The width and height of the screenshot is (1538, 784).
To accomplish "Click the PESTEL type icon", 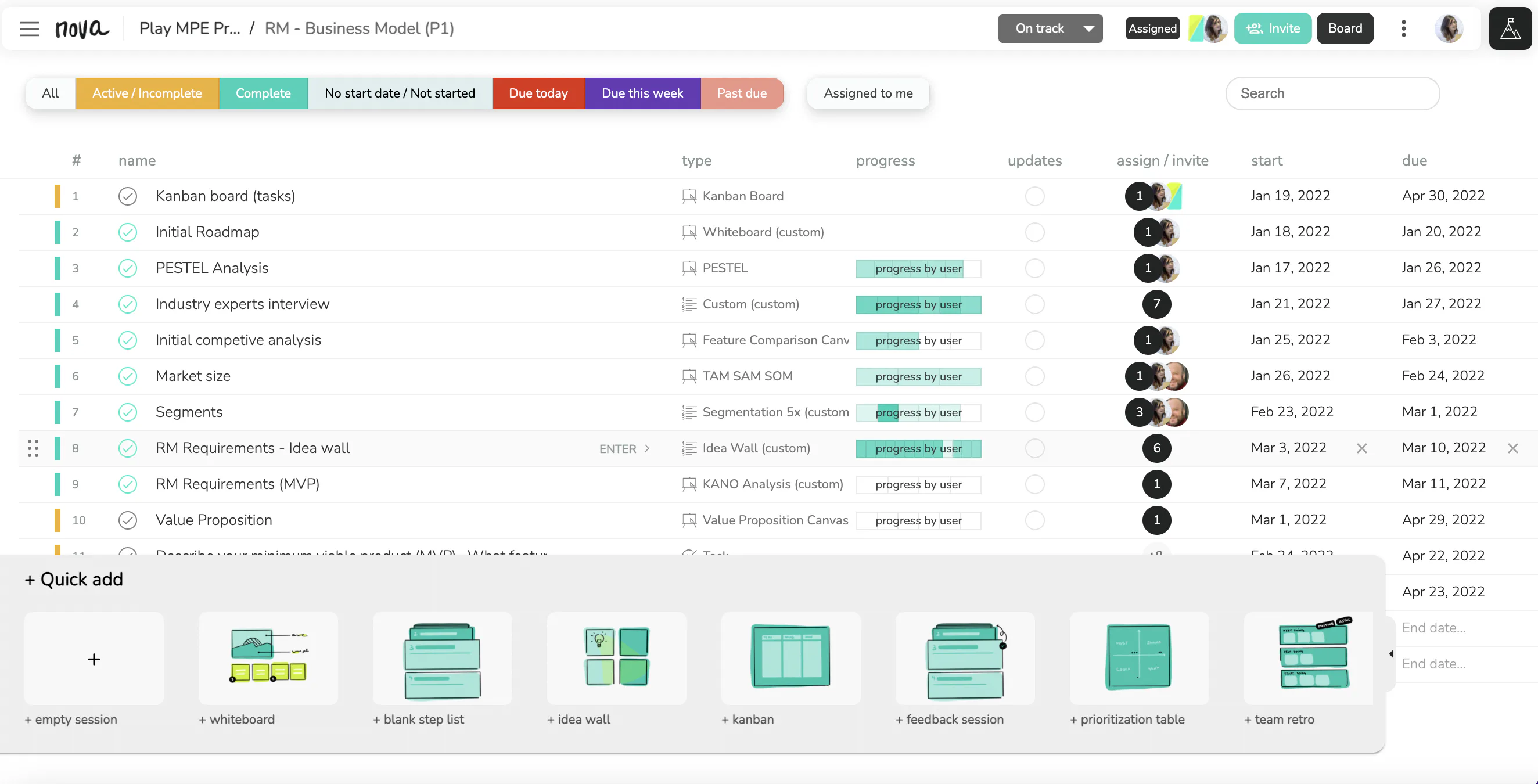I will click(x=689, y=268).
